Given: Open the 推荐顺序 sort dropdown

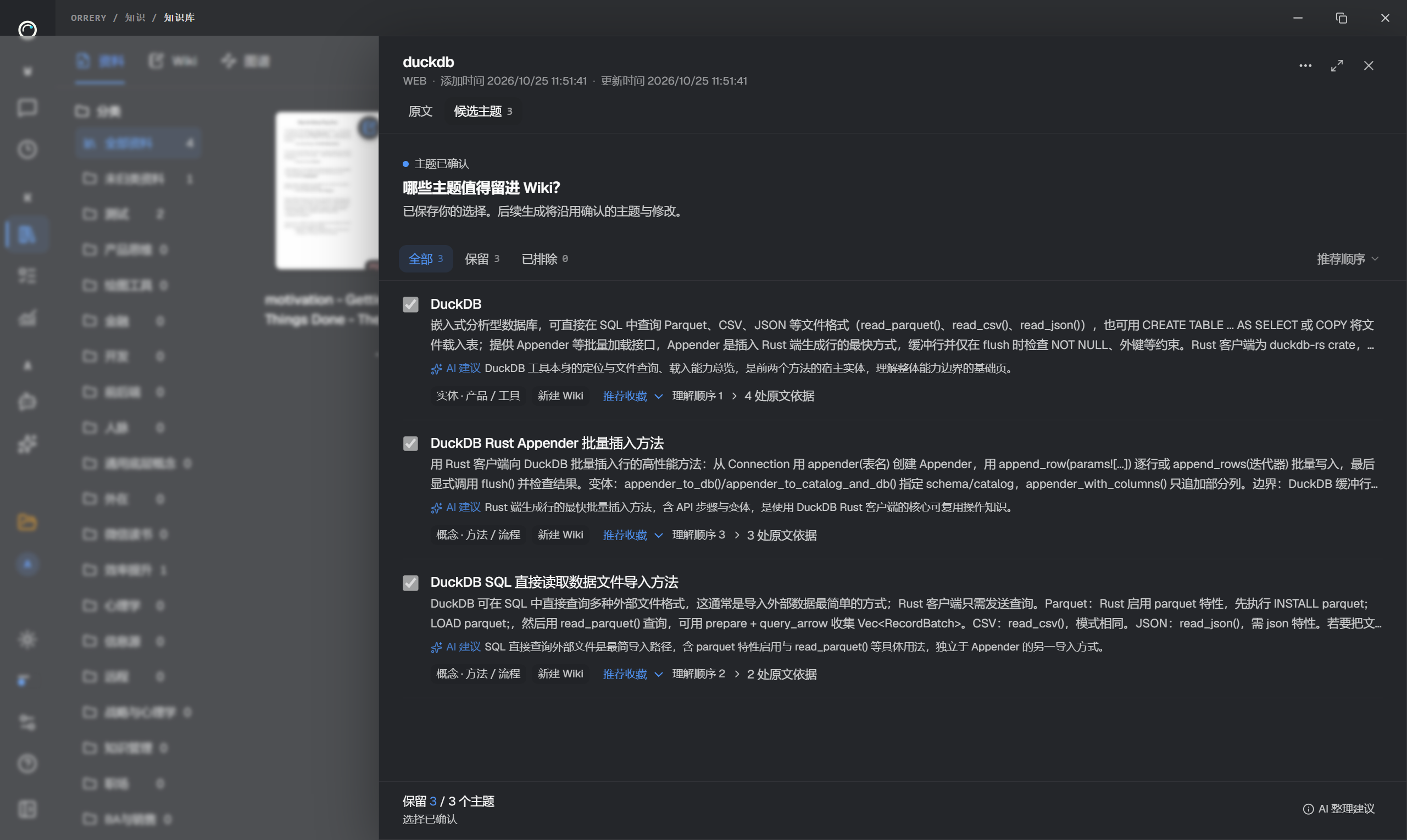Looking at the screenshot, I should pyautogui.click(x=1347, y=259).
